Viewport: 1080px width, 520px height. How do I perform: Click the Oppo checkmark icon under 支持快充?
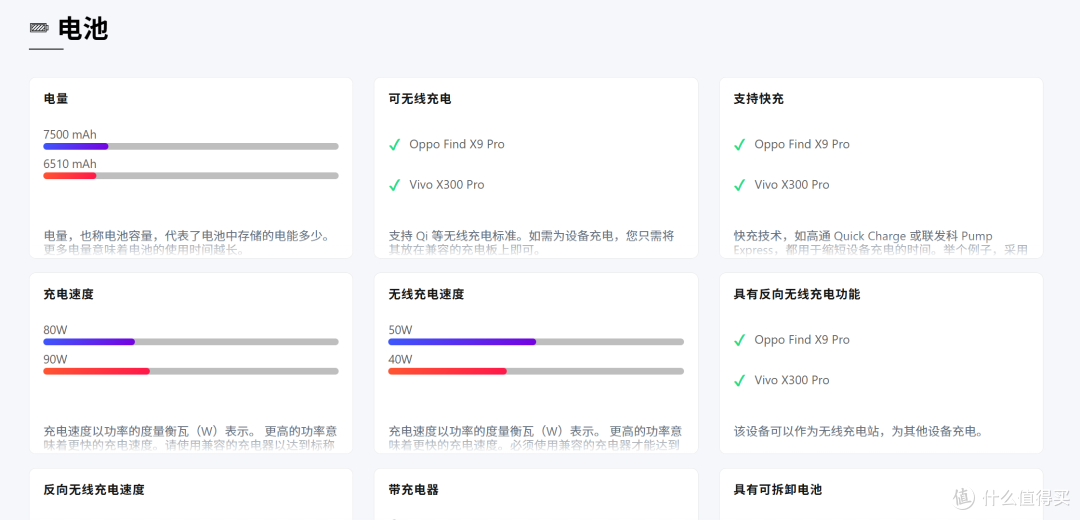click(x=740, y=145)
